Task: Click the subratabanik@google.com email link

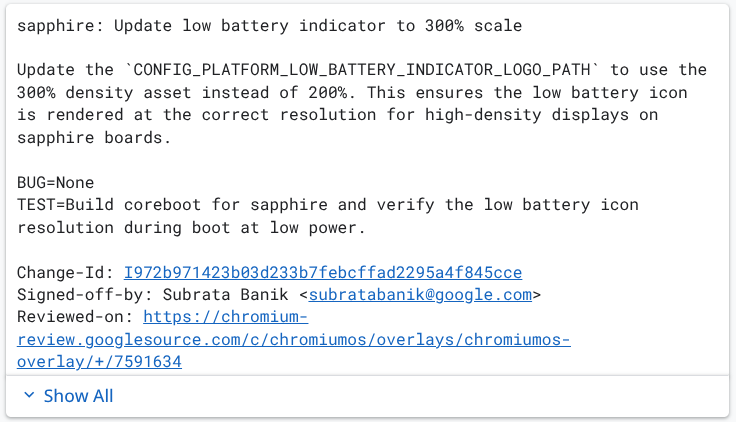Action: [419, 295]
